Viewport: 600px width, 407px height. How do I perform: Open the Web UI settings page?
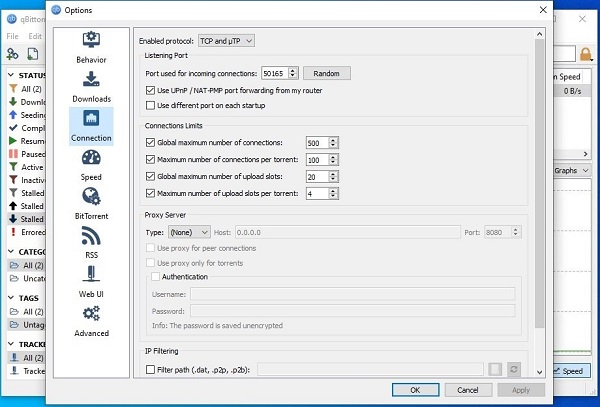coord(91,282)
